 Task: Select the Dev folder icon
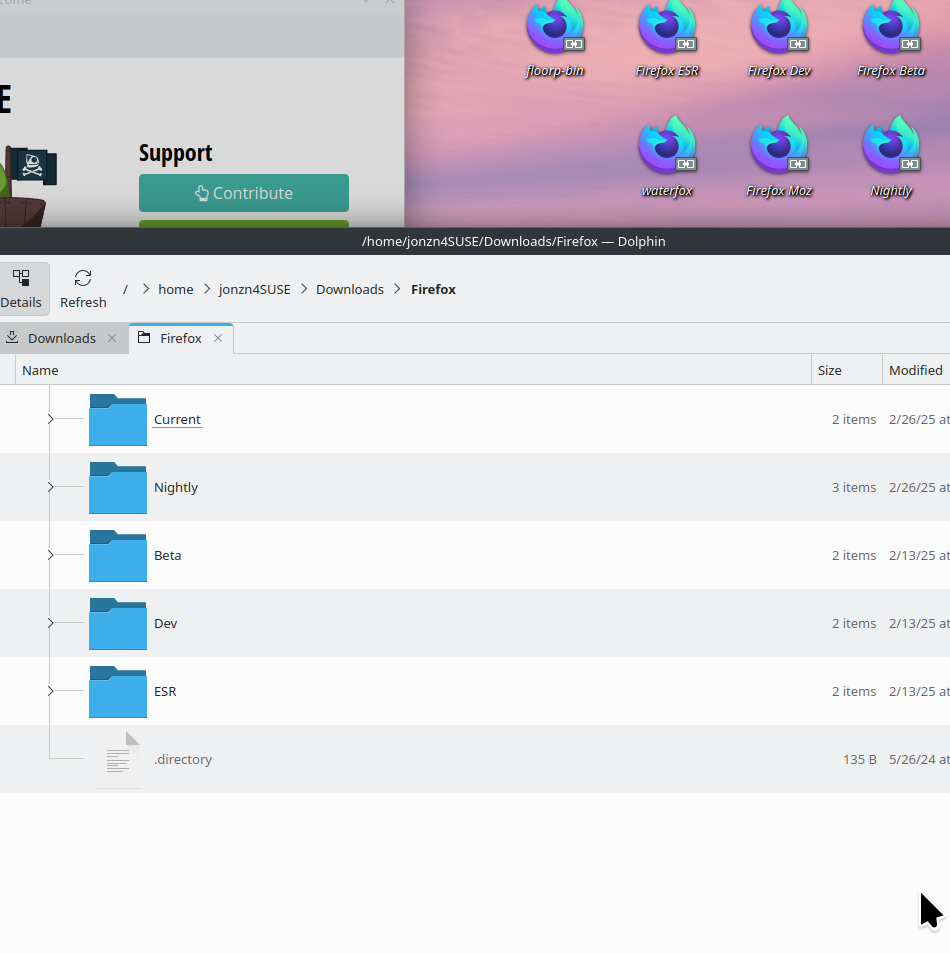[x=118, y=623]
